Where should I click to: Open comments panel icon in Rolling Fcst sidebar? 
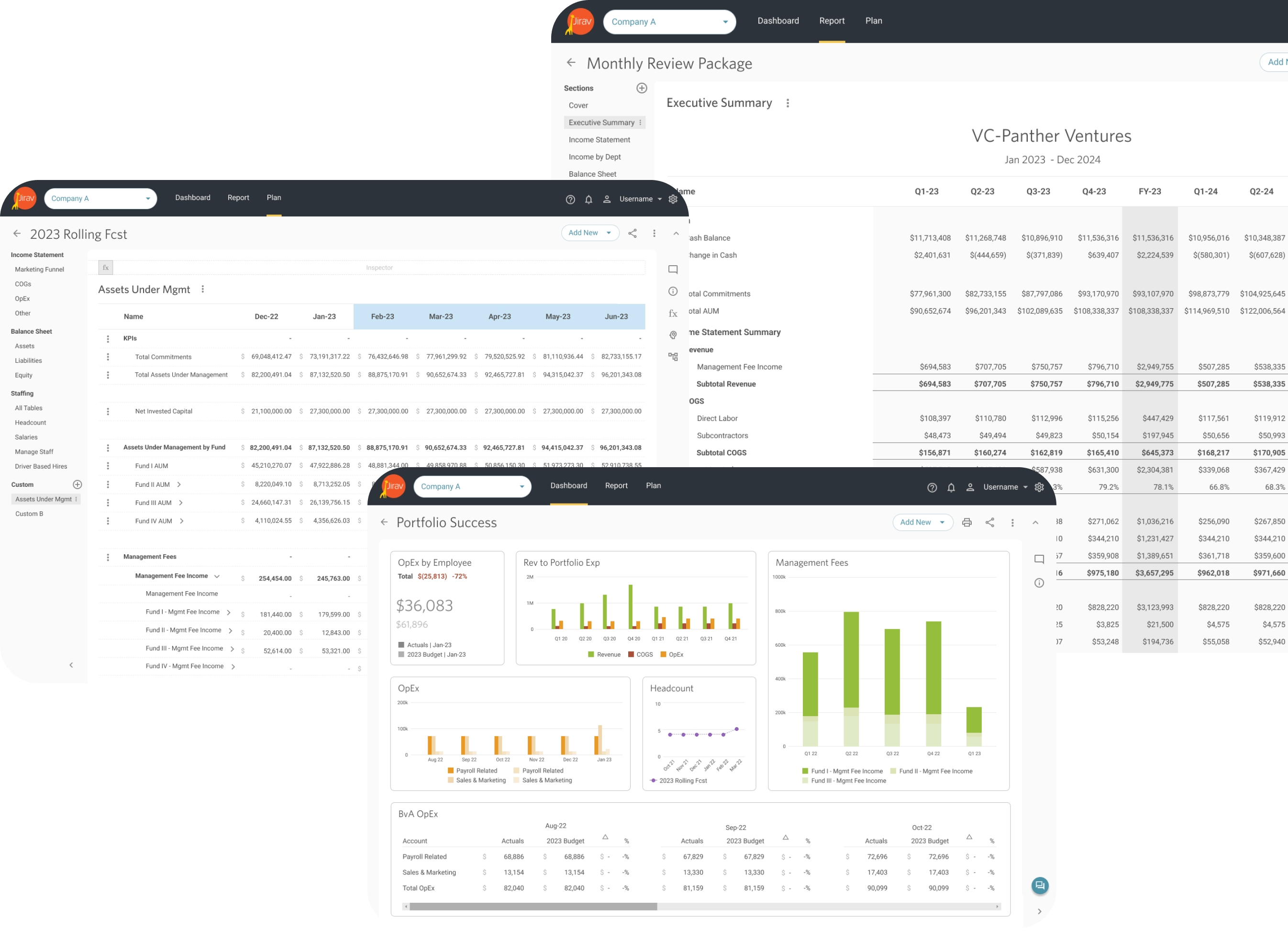(673, 270)
